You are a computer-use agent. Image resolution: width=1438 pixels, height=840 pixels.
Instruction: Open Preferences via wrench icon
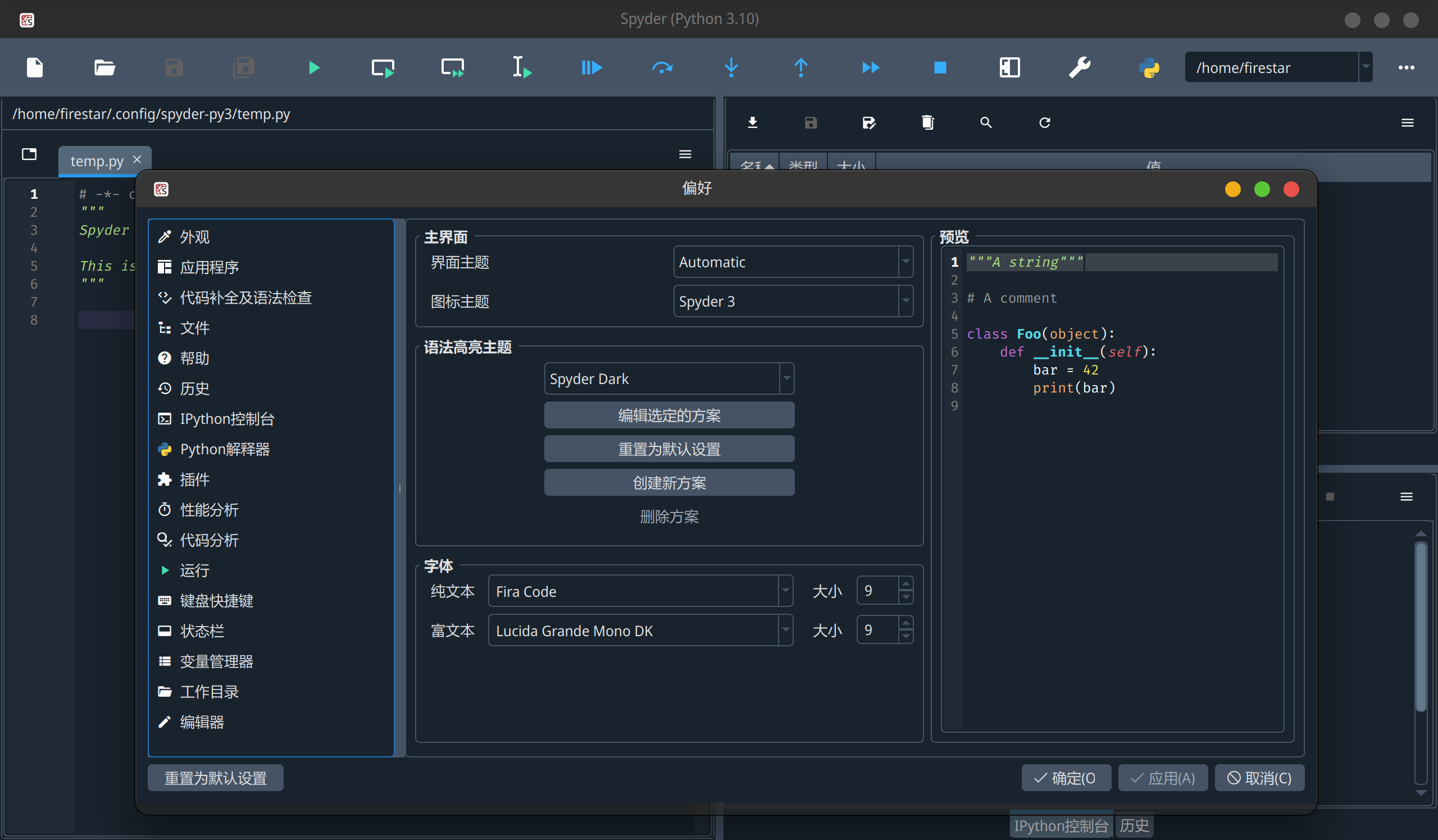[1079, 67]
